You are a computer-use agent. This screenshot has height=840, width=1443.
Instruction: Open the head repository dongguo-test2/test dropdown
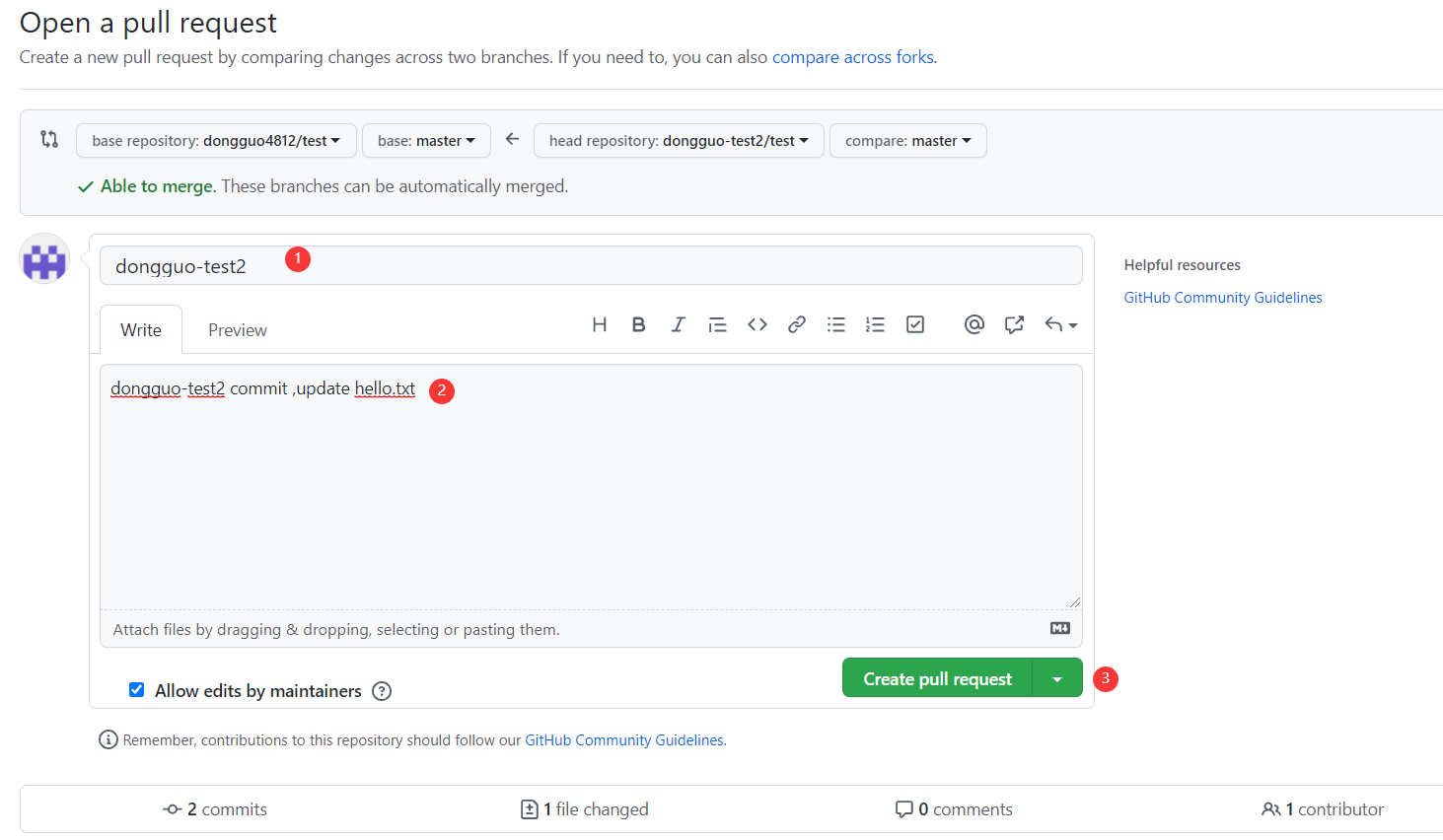[678, 140]
